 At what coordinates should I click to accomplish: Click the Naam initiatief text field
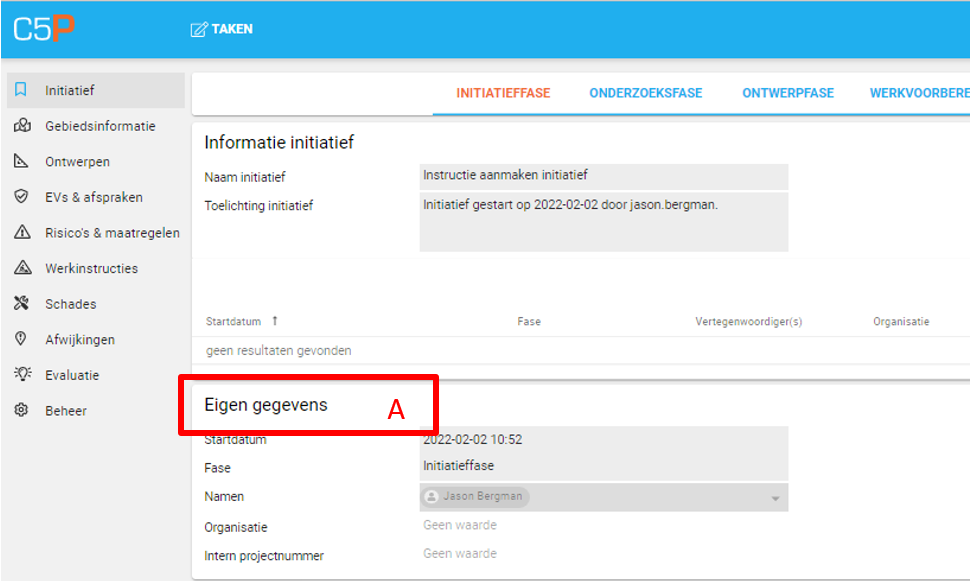point(603,176)
